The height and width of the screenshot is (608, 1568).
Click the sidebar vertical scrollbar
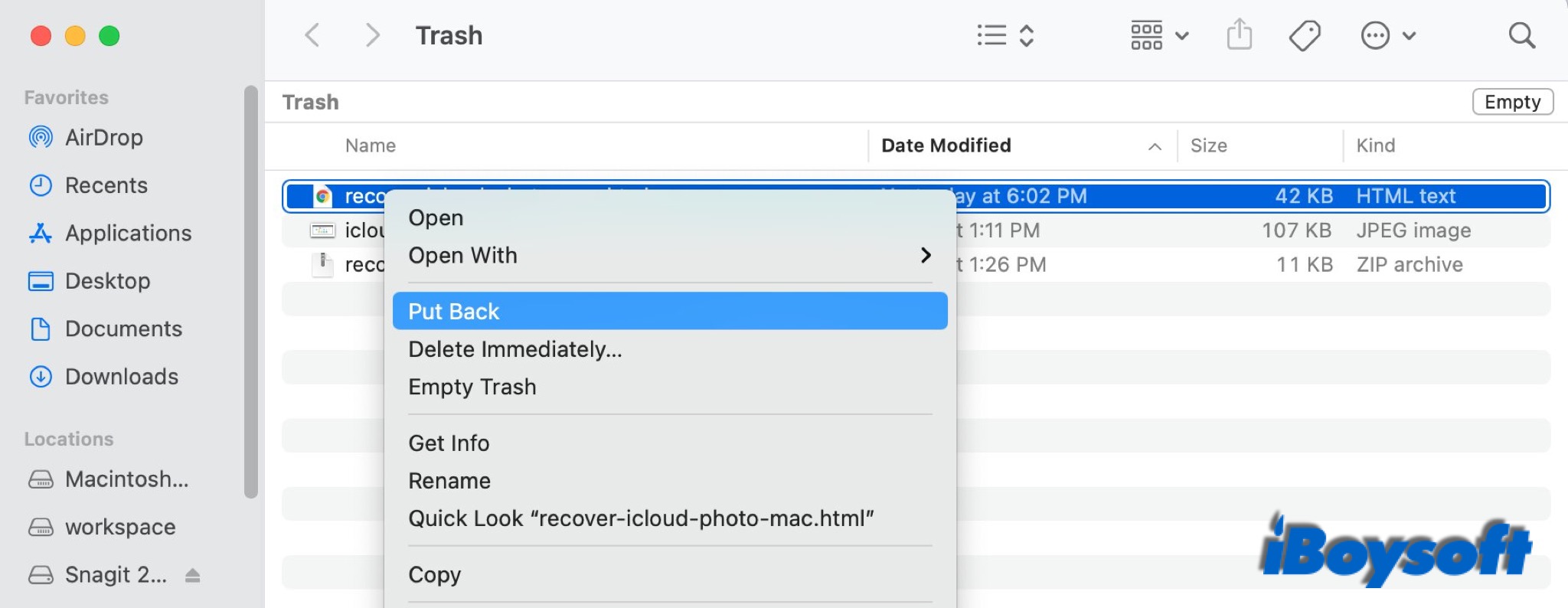(x=250, y=291)
